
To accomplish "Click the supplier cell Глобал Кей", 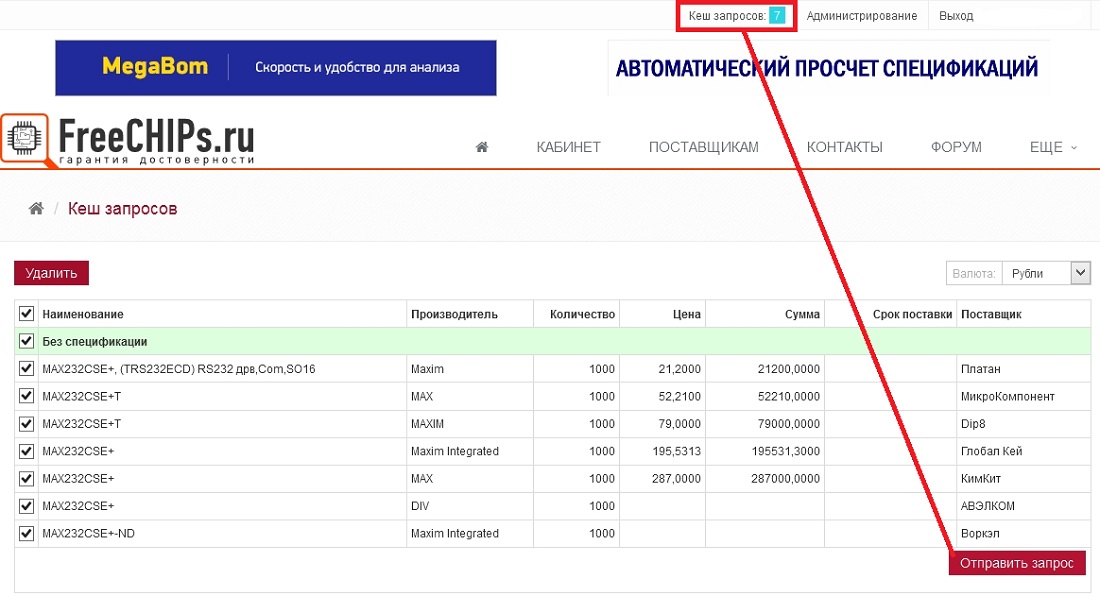I will point(991,451).
